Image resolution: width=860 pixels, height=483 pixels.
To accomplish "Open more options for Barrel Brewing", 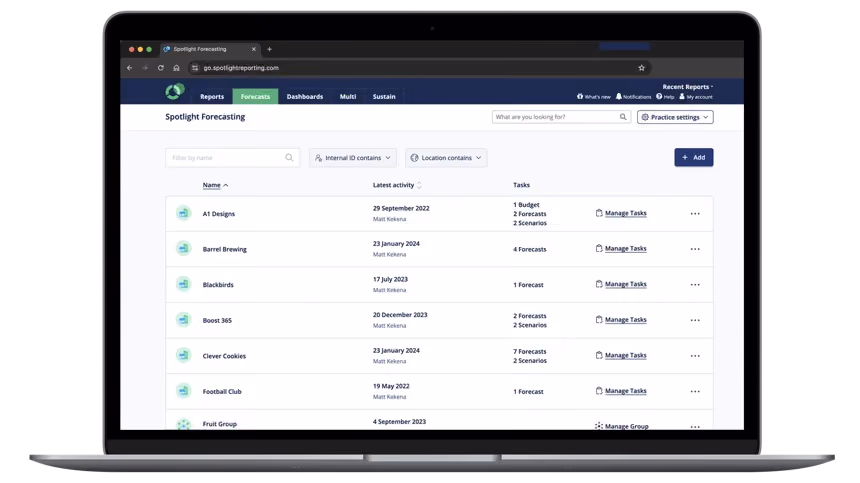I will [x=695, y=249].
